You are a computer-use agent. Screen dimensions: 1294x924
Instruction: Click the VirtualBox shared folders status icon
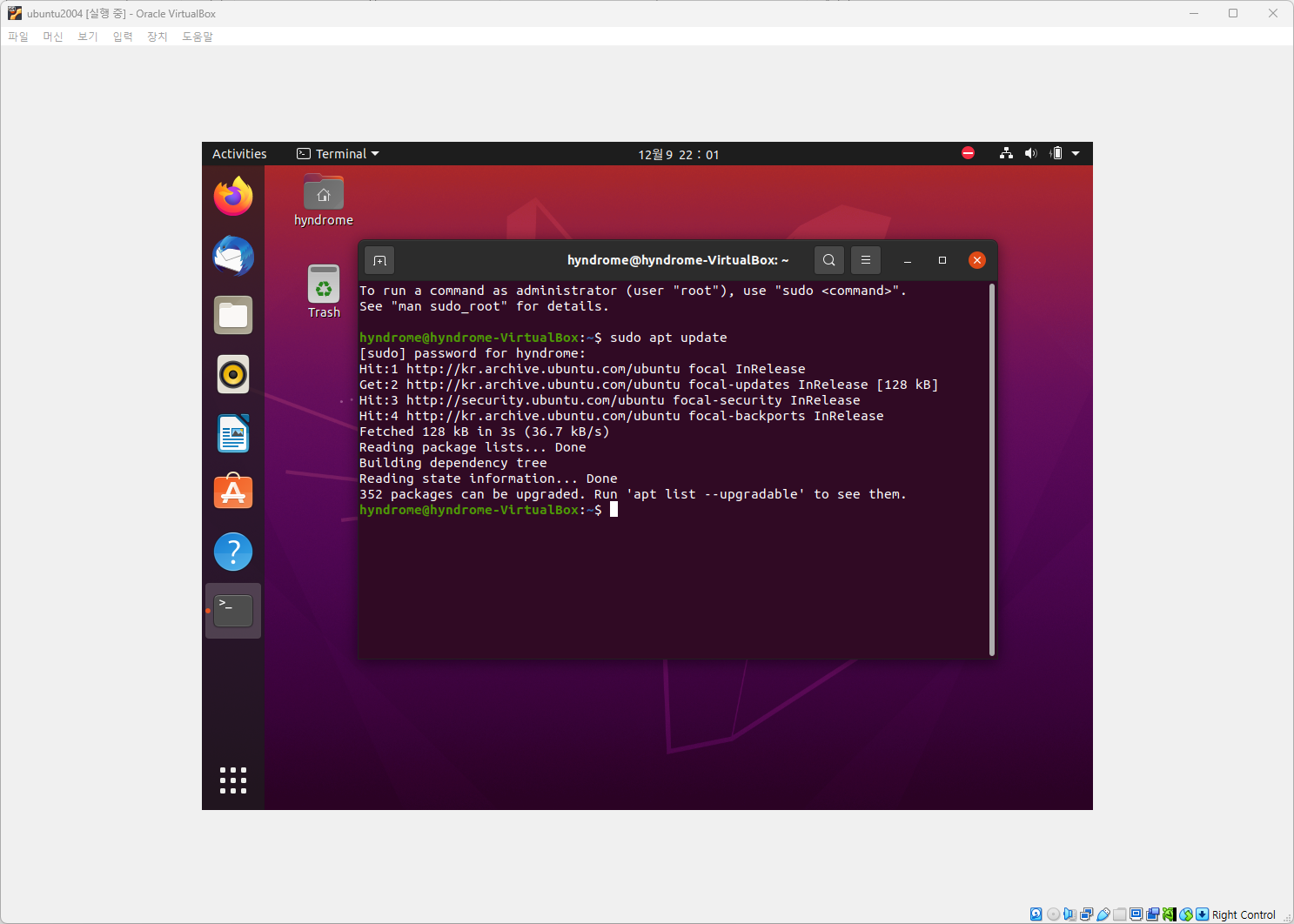point(1119,914)
